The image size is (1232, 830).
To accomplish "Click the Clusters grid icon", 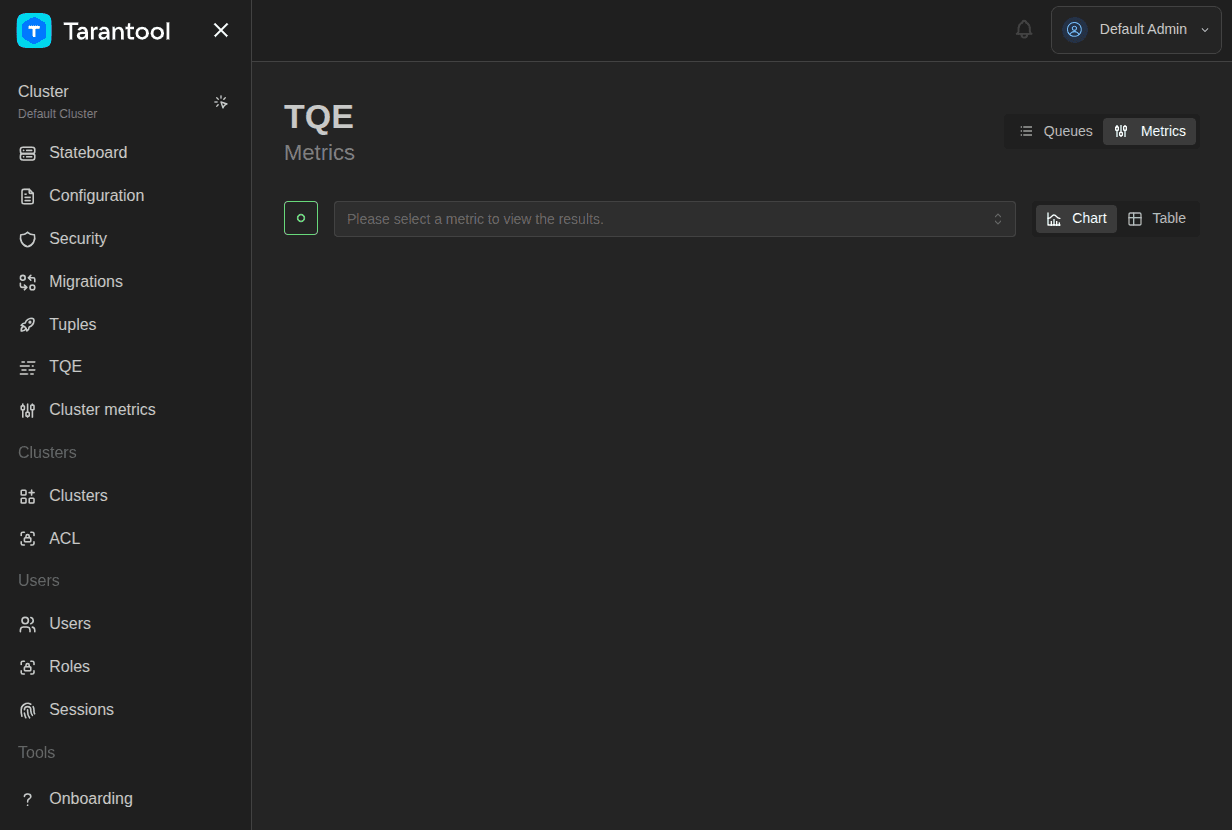I will (x=28, y=496).
